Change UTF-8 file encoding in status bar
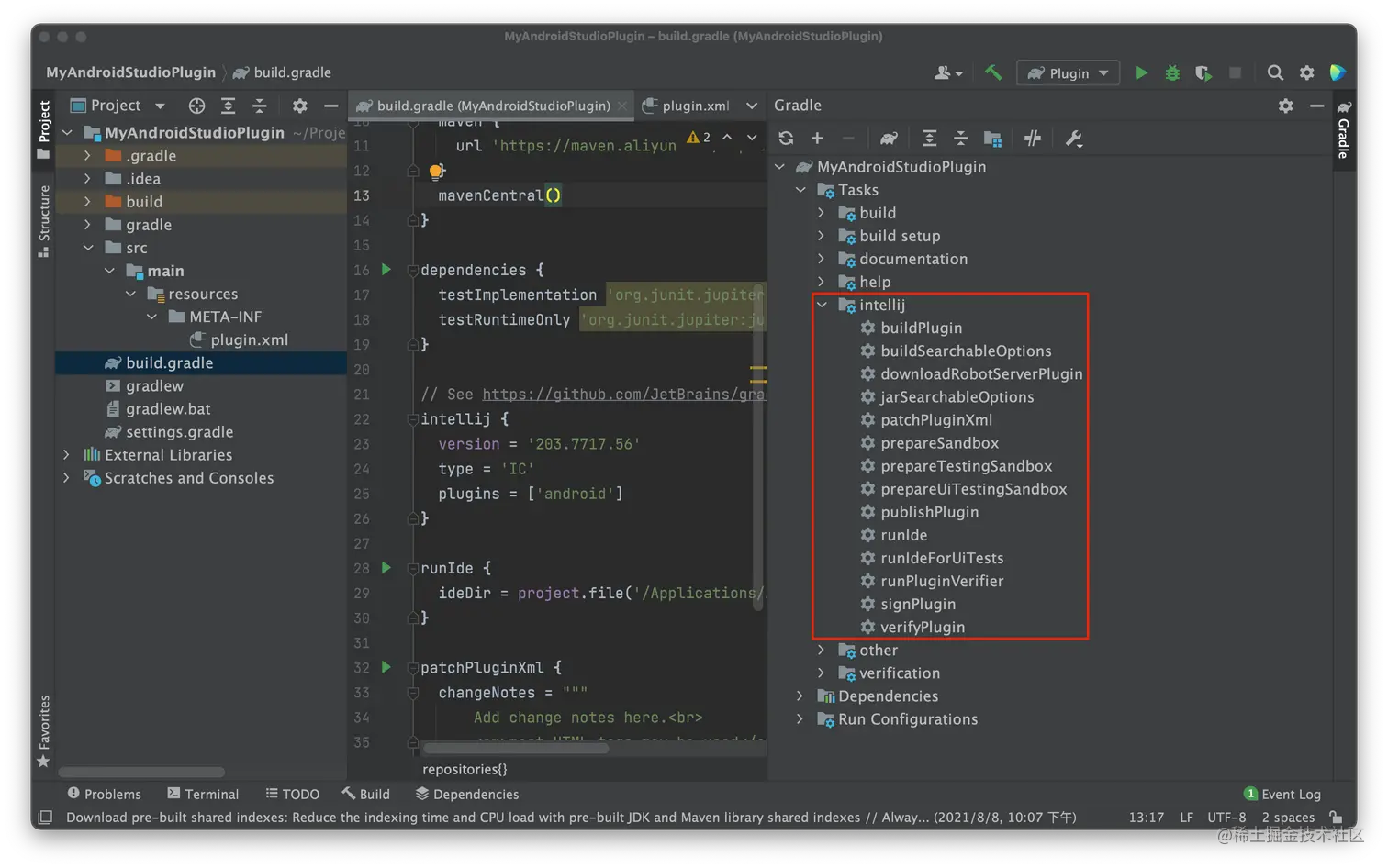1388x868 pixels. (1226, 818)
